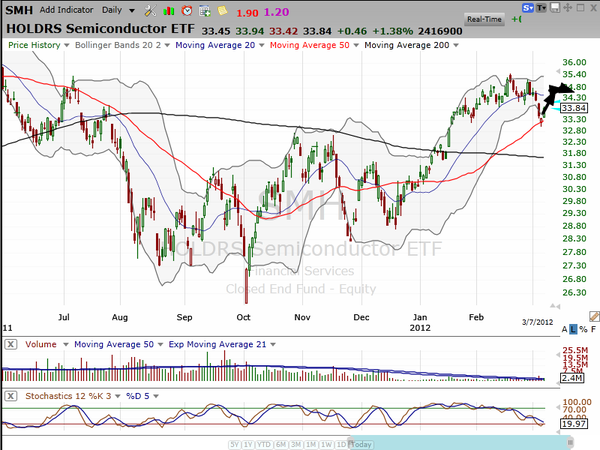Click the pencil drawing tools icon
The width and height of the screenshot is (600, 450).
click(594, 316)
